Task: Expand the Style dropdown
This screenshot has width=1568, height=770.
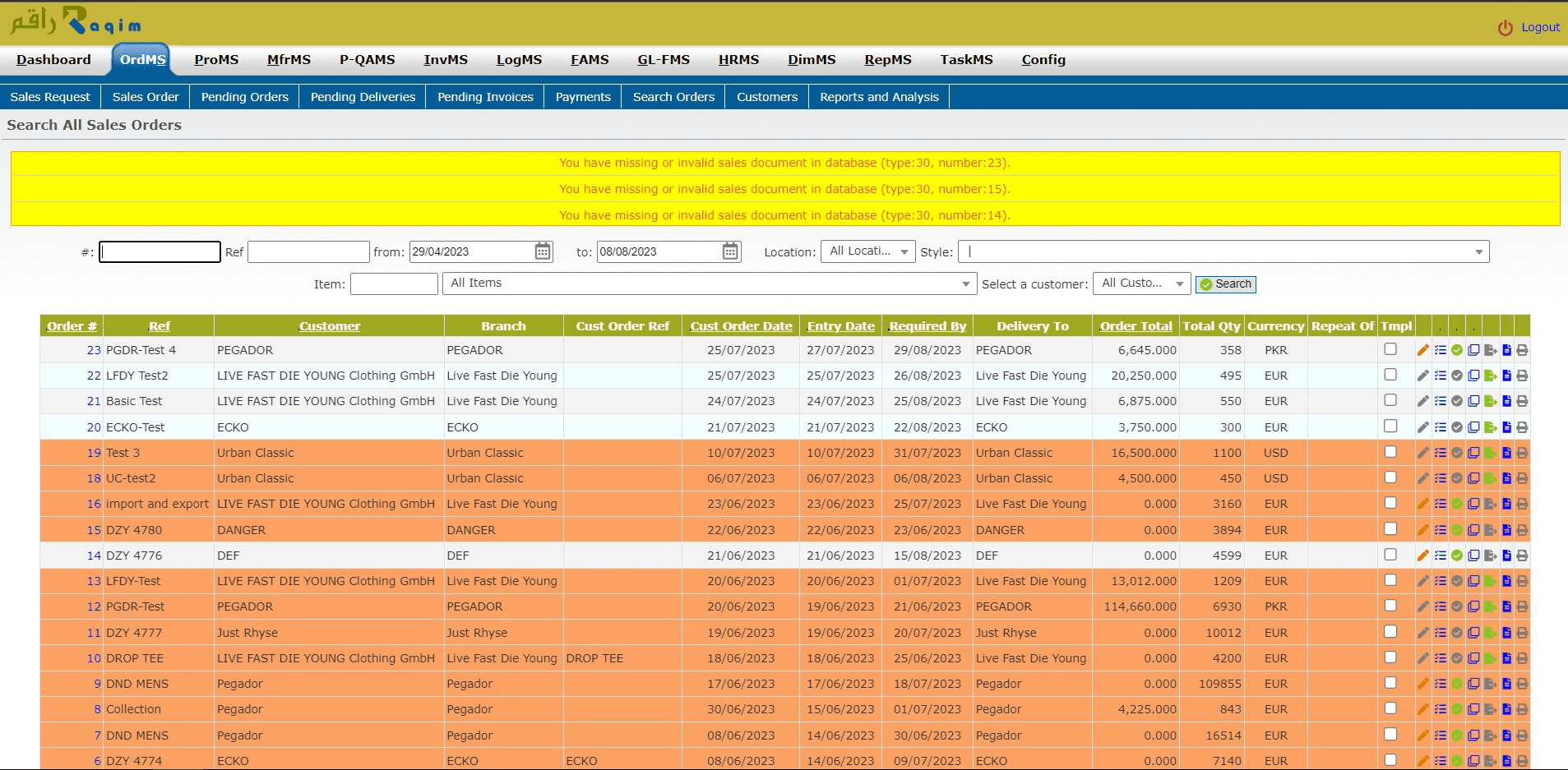Action: pyautogui.click(x=1223, y=251)
